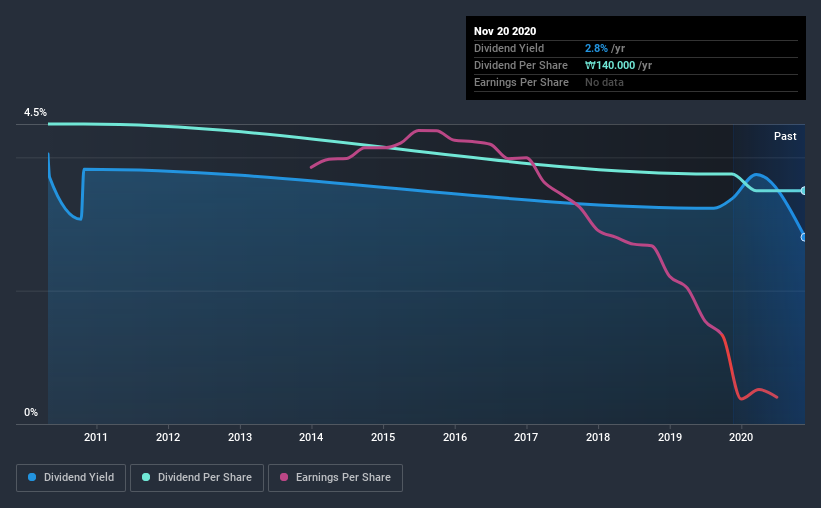
Task: Click the 2017 x-axis label
Action: pos(526,437)
